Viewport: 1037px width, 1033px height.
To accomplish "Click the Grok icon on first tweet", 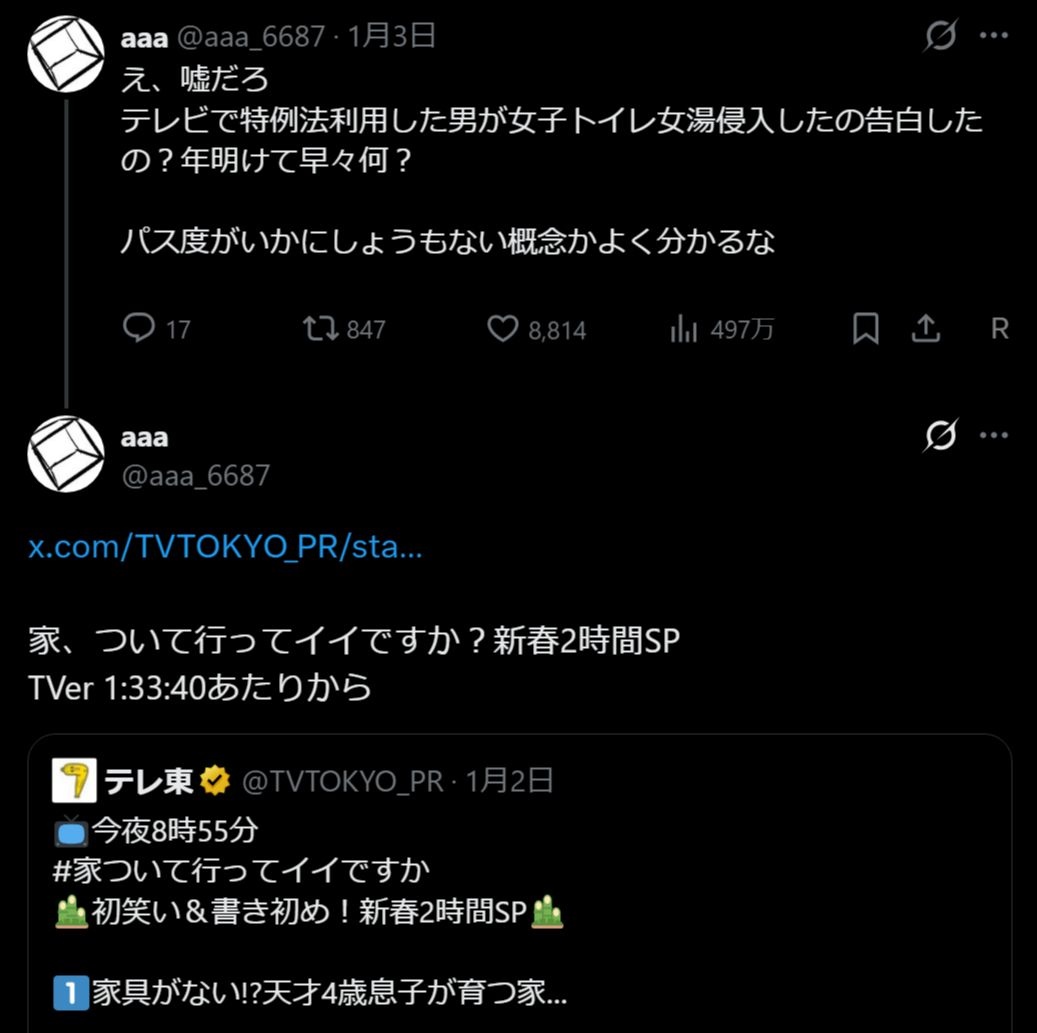I will tap(941, 37).
